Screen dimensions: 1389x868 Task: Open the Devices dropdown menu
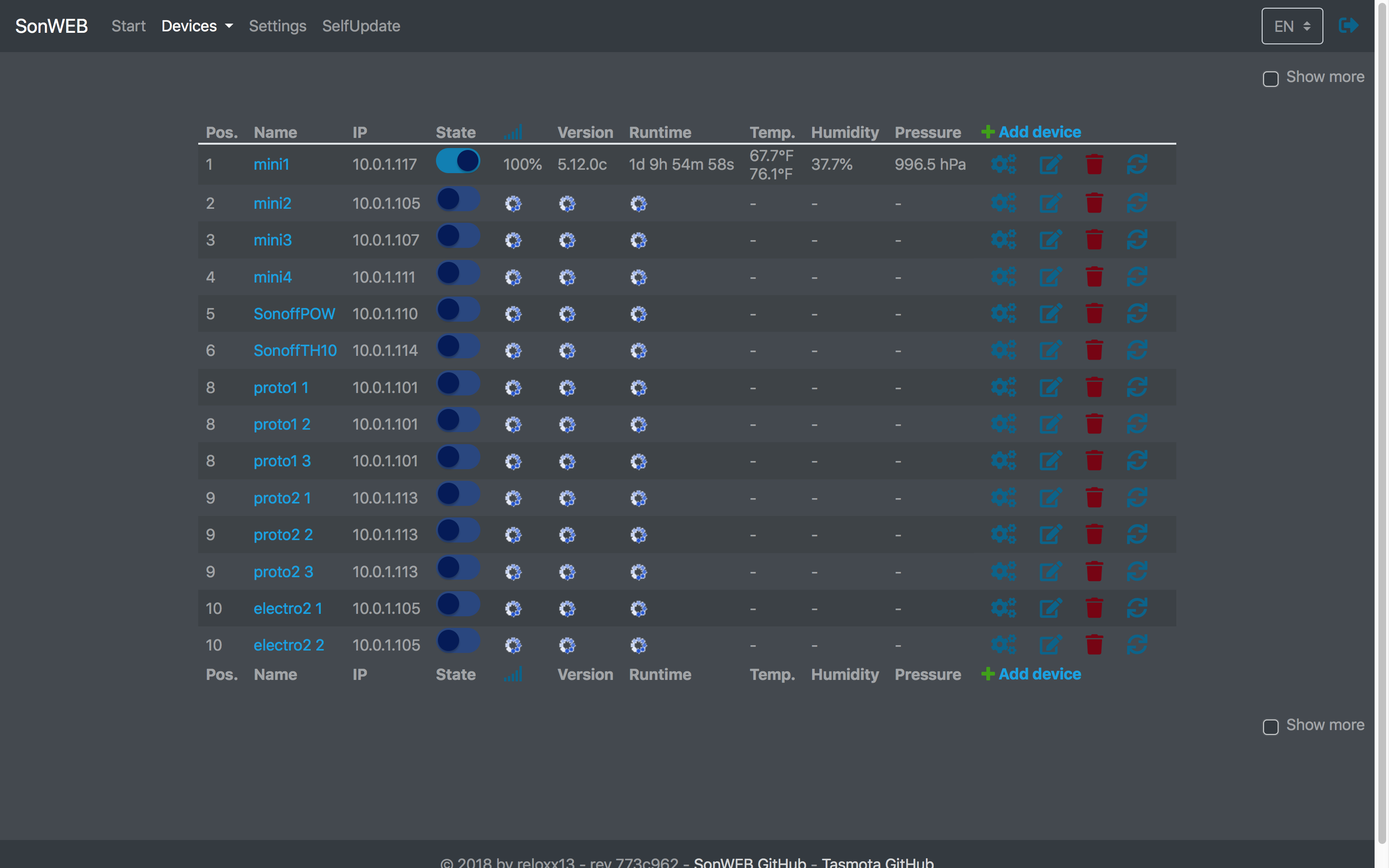(196, 26)
